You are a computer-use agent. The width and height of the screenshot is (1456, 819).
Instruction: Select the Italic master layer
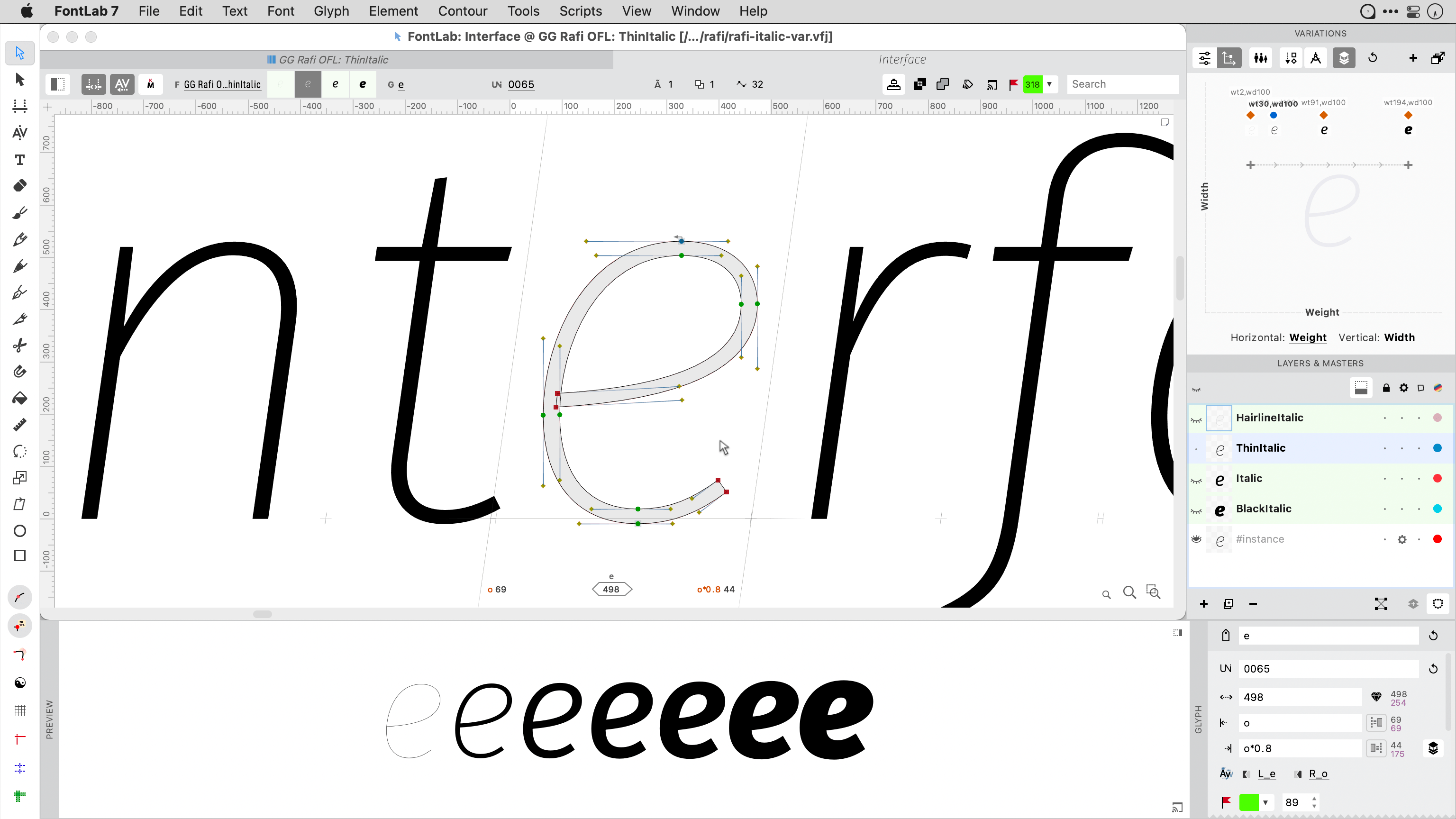coord(1320,479)
